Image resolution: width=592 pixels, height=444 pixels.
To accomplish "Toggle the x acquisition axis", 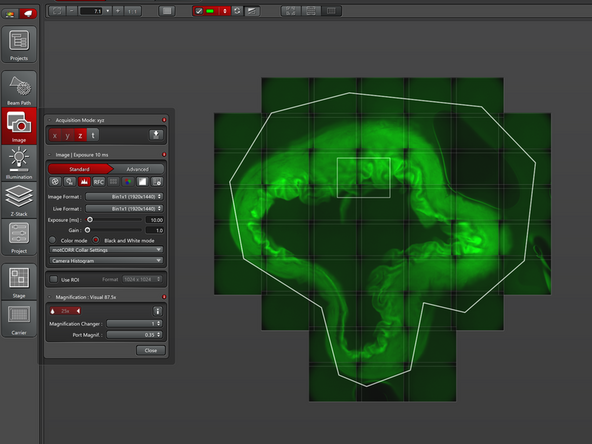I will 55,136.
